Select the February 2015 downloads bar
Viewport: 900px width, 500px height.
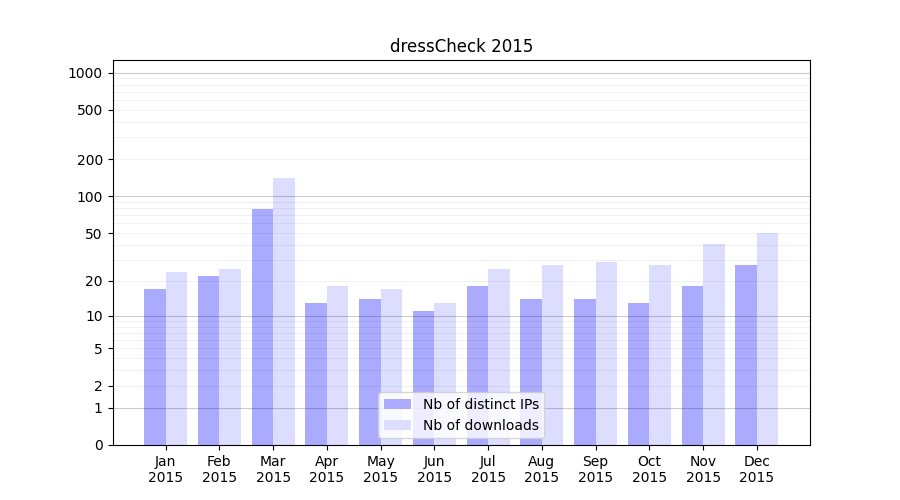[x=230, y=356]
